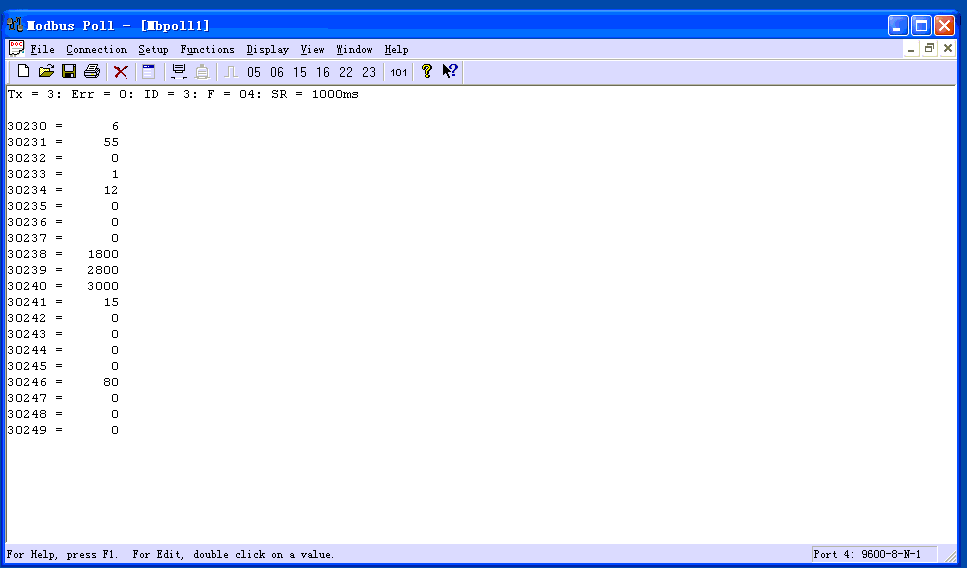Select the value 80 at register 30246

110,382
